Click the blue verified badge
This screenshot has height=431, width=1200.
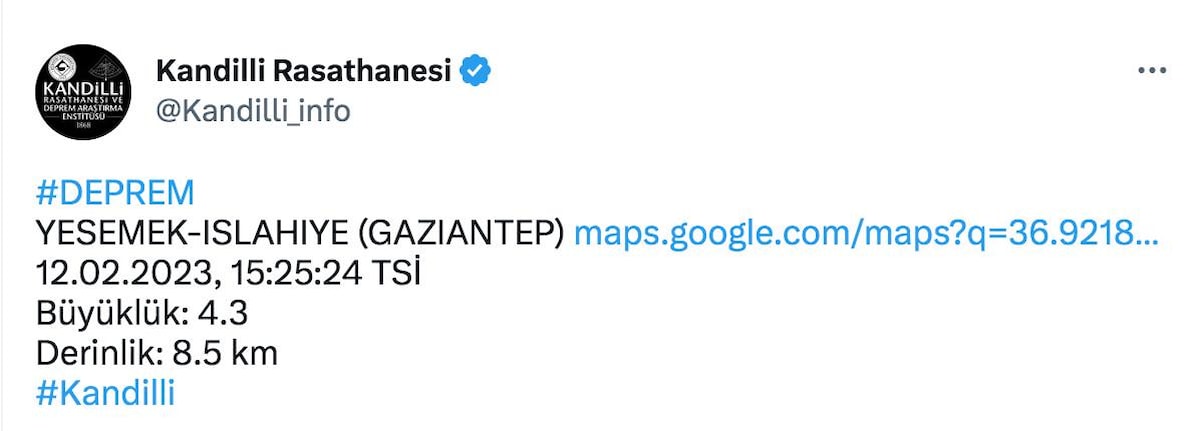(x=475, y=72)
